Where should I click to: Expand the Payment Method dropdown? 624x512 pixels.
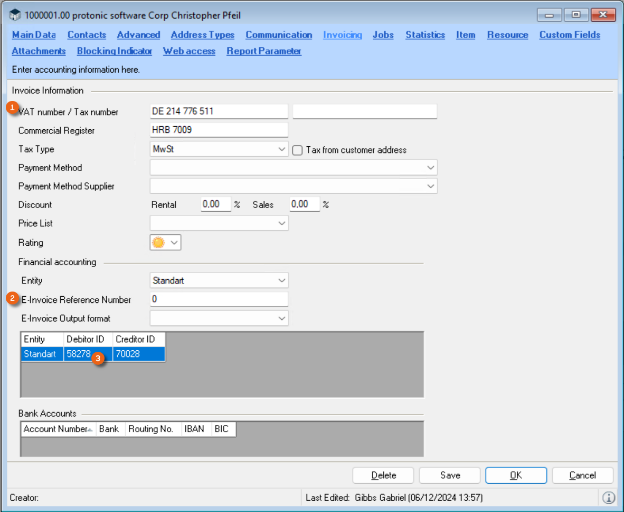click(x=430, y=168)
